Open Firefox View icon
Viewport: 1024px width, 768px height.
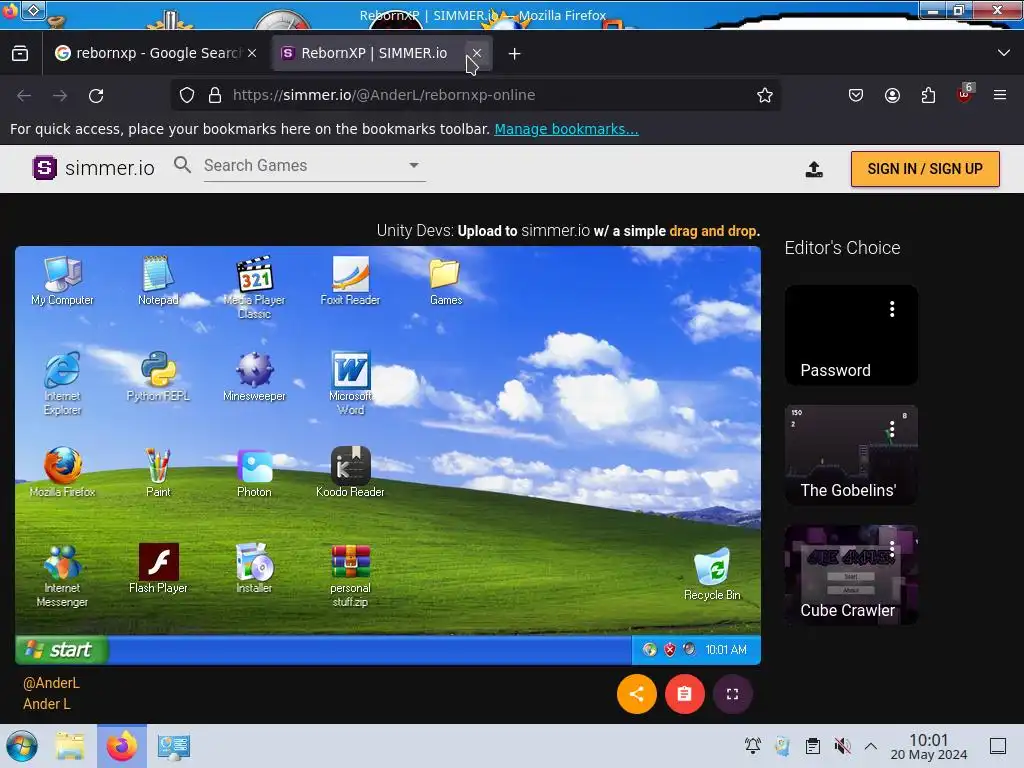[x=20, y=53]
